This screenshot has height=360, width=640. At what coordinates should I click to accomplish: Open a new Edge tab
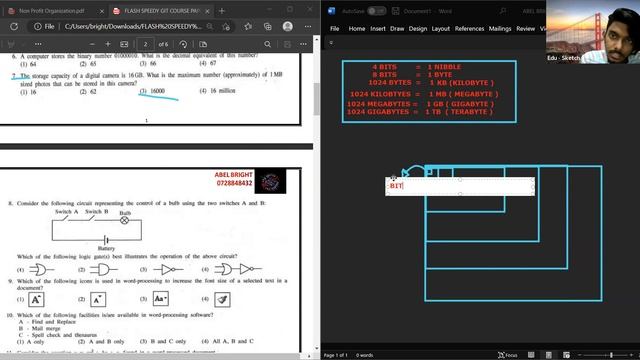pyautogui.click(x=222, y=11)
